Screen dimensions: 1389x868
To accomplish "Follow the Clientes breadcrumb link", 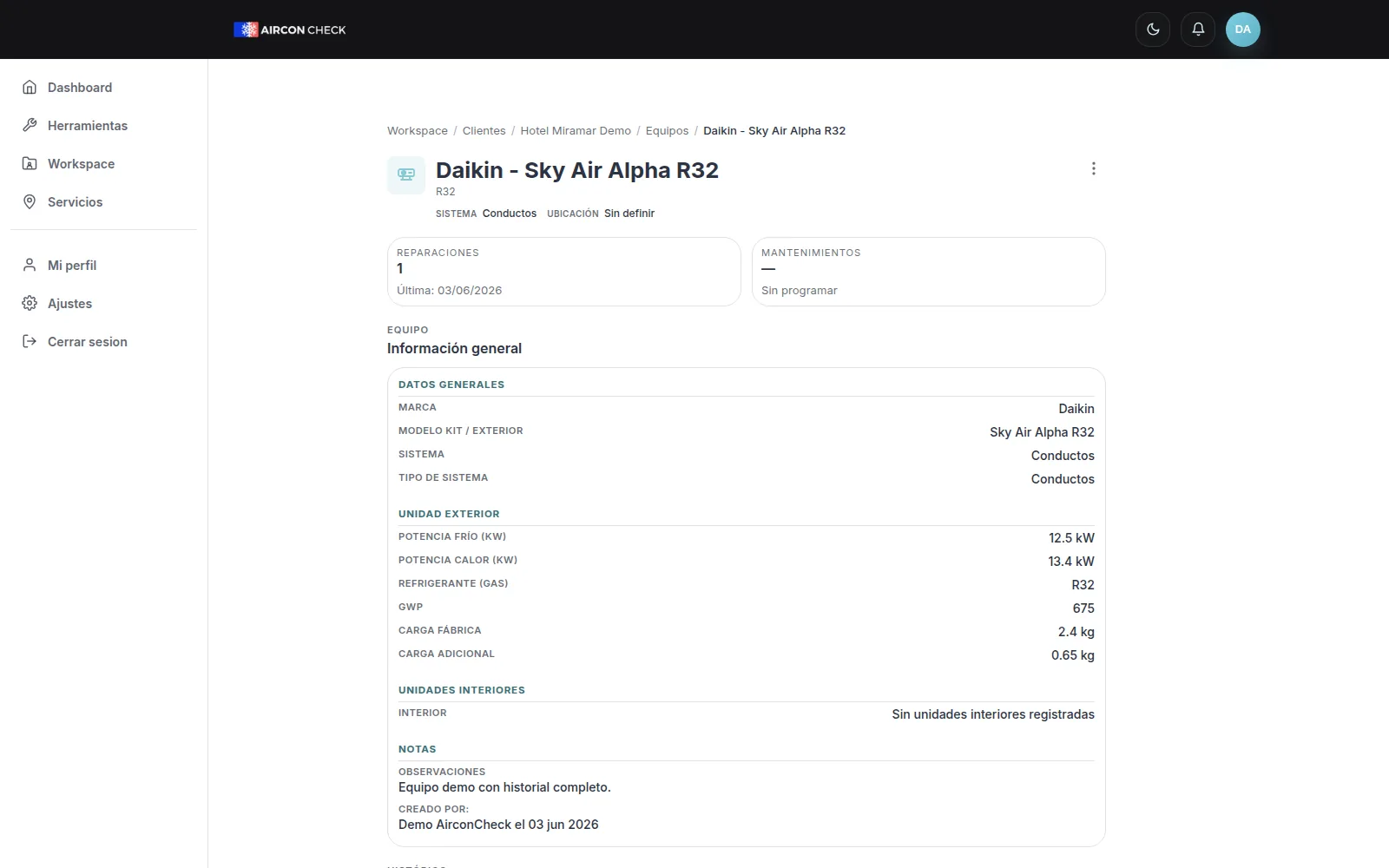I will click(x=484, y=131).
